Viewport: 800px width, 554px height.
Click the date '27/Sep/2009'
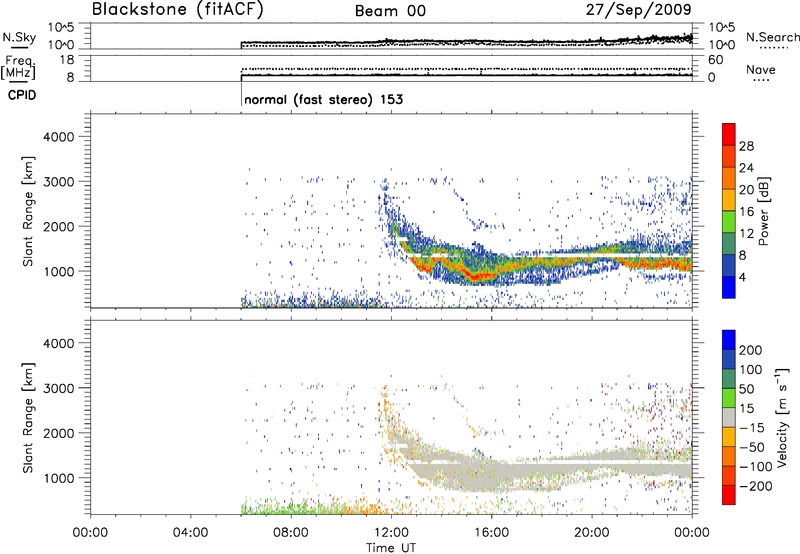[638, 9]
